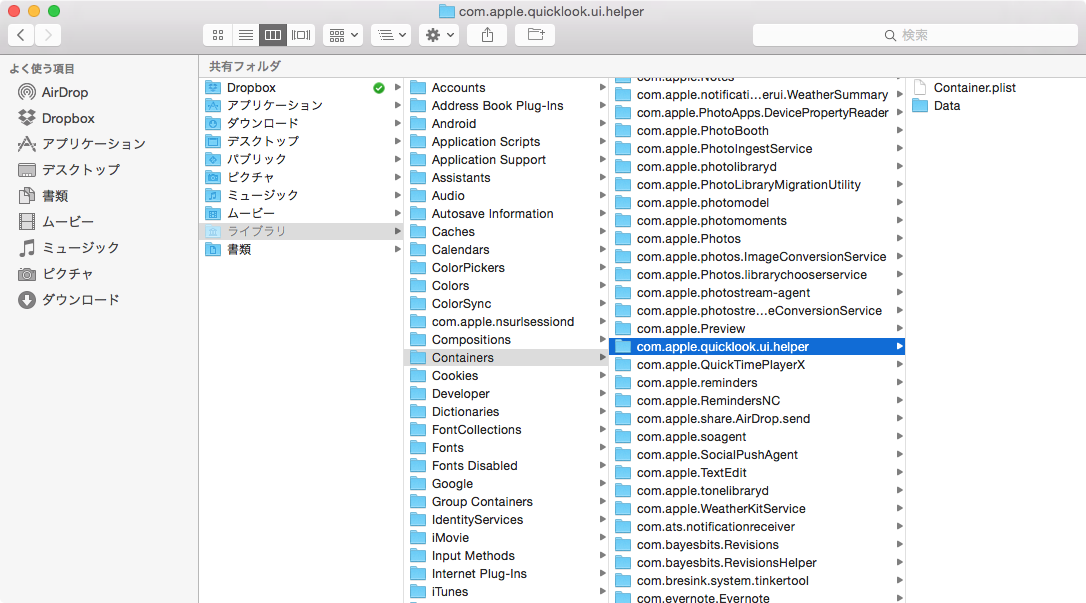Go back with the left arrow button
The image size is (1086, 603).
coord(21,35)
